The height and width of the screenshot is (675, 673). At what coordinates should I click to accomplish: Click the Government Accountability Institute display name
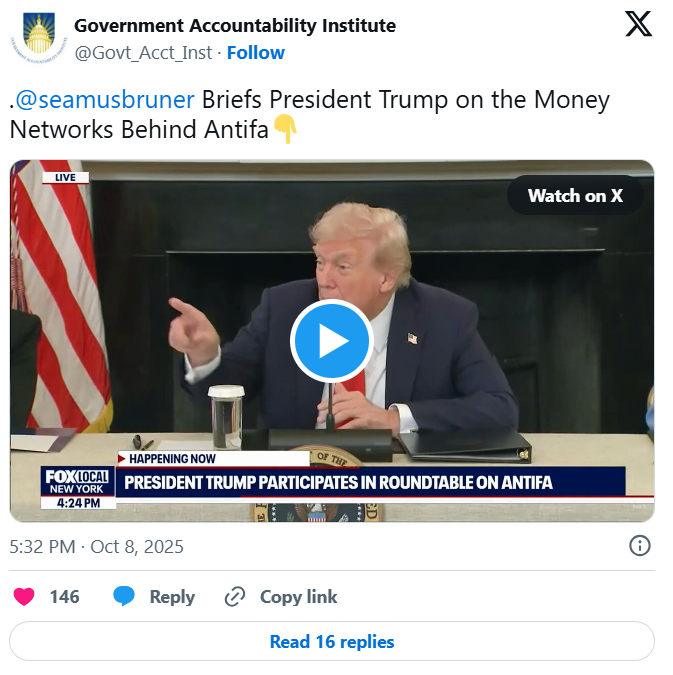[235, 25]
